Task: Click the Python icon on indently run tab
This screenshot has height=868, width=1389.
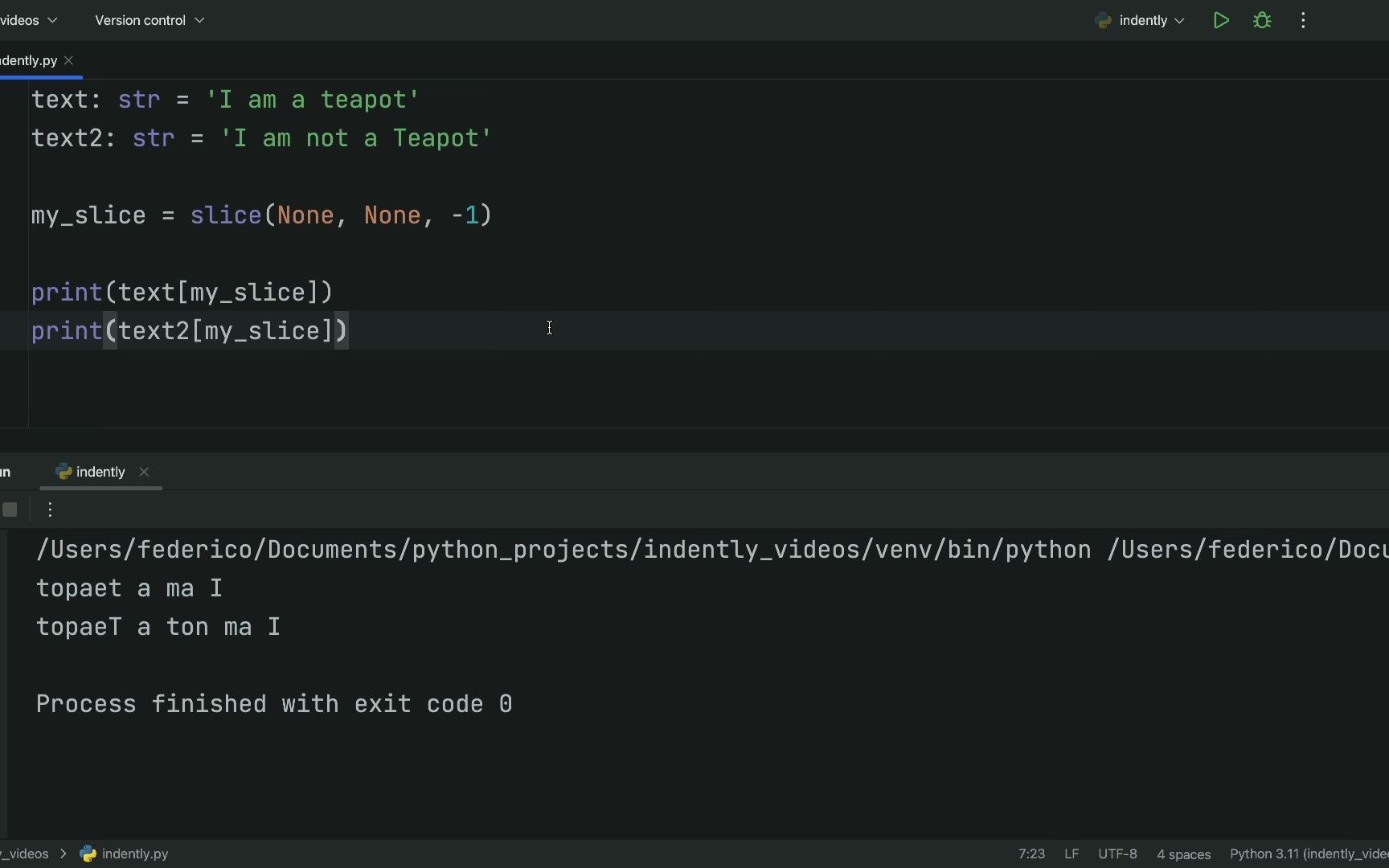Action: pos(64,472)
